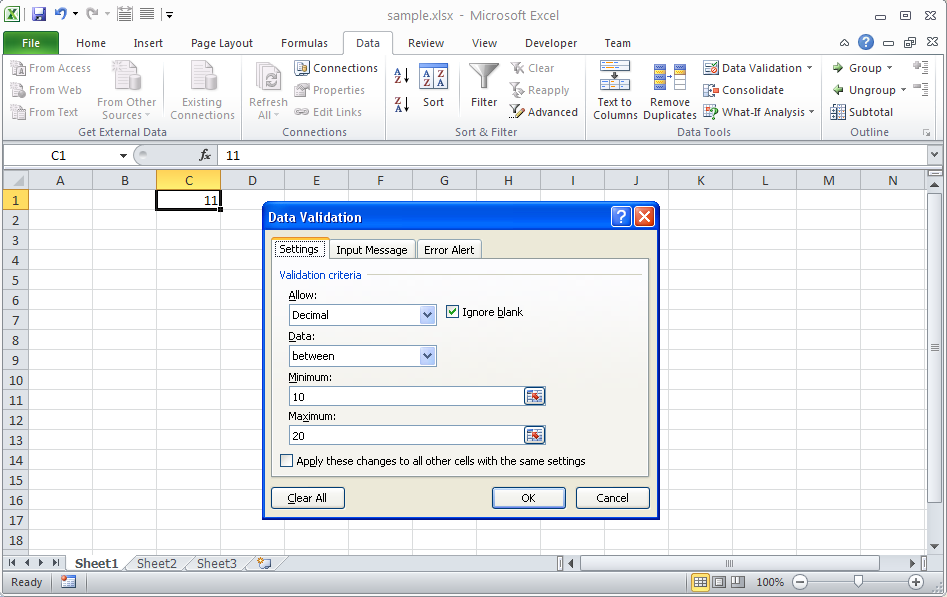Image resolution: width=947 pixels, height=597 pixels.
Task: Click the zoom out minus button
Action: pos(800,582)
